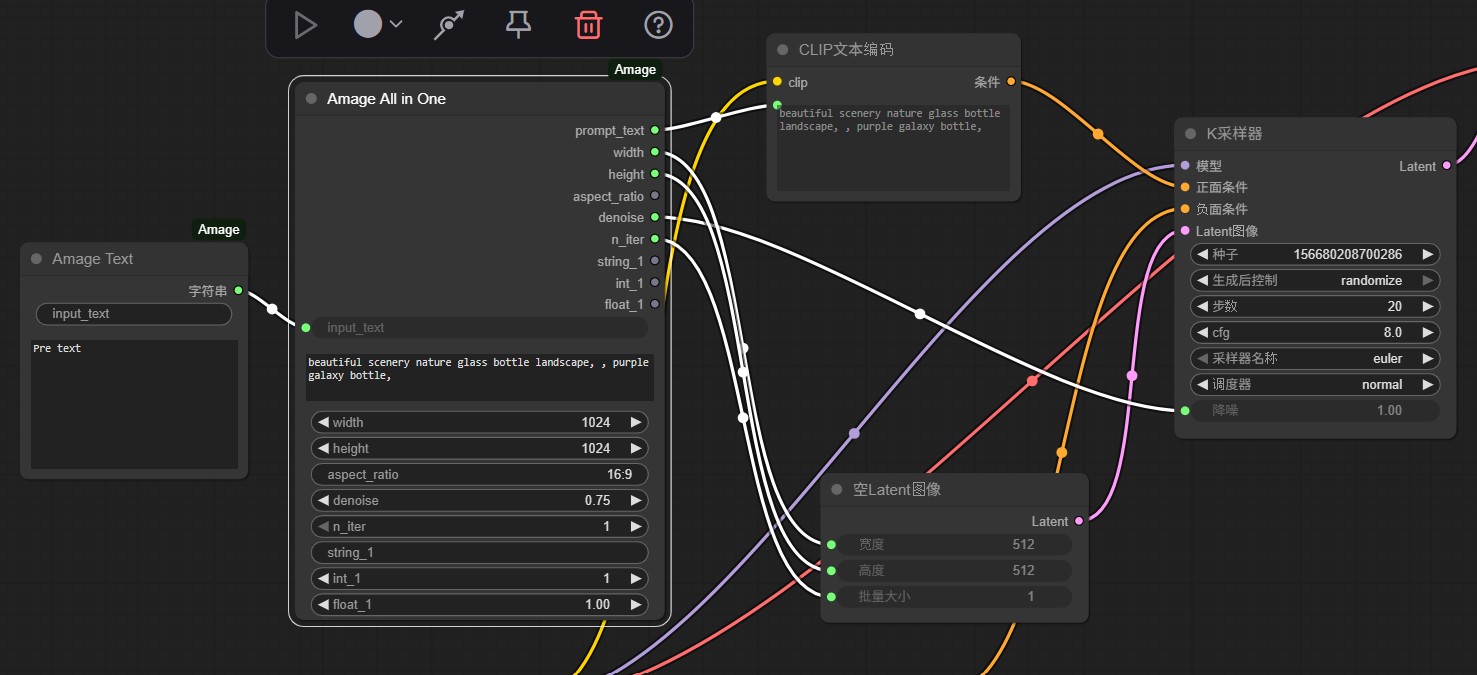Image resolution: width=1477 pixels, height=675 pixels.
Task: Open the 生成后控制 randomize dropdown
Action: point(1315,281)
